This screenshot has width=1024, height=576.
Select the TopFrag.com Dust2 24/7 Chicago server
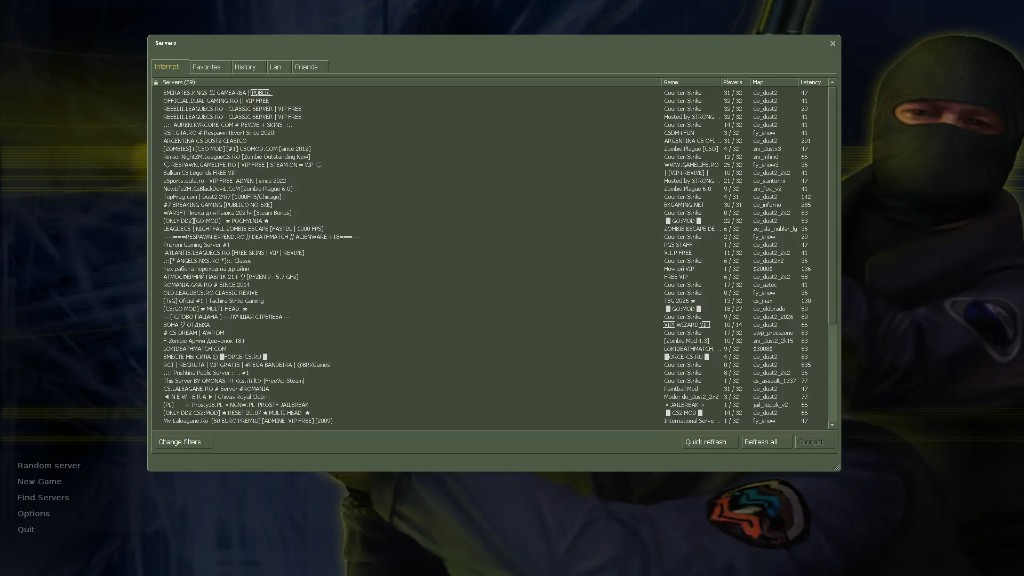click(490, 197)
